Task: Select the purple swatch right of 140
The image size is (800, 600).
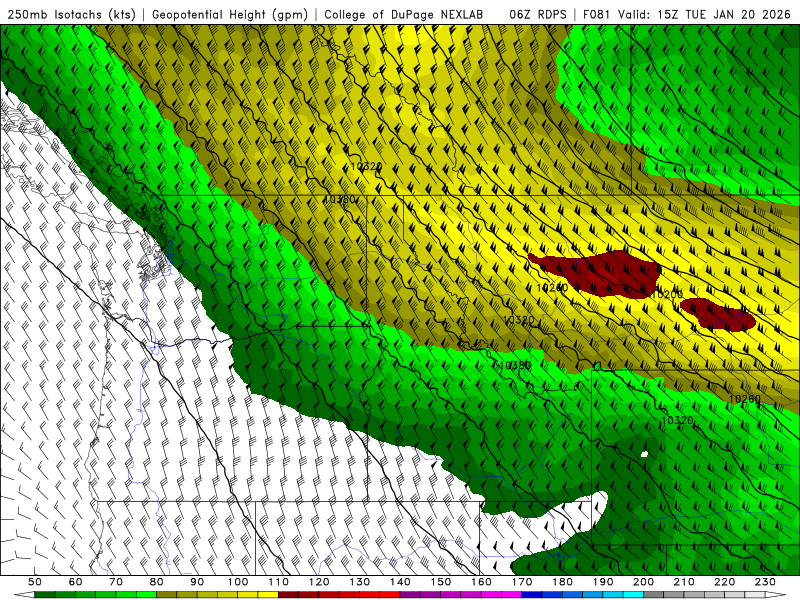Action: pos(410,595)
